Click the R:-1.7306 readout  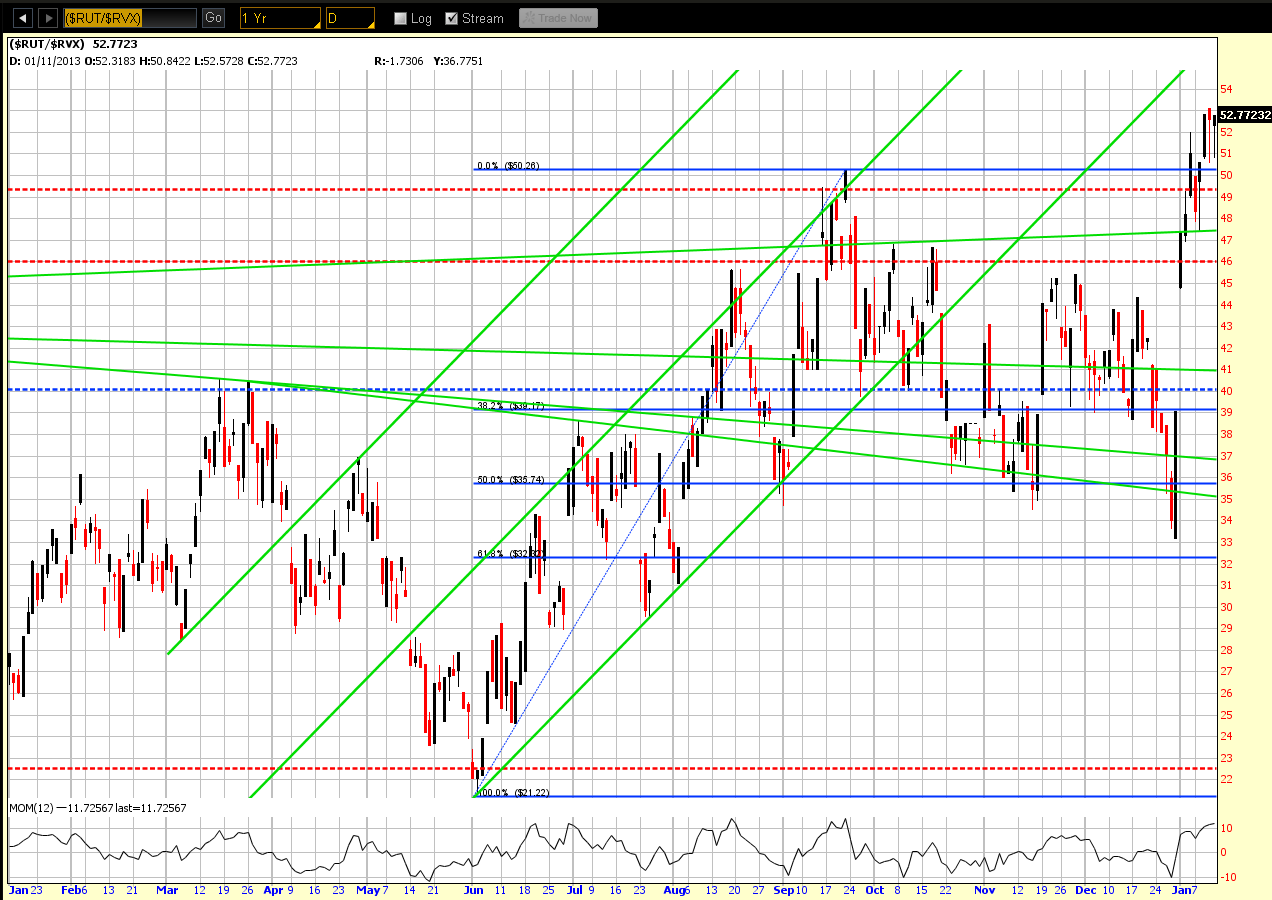[398, 61]
